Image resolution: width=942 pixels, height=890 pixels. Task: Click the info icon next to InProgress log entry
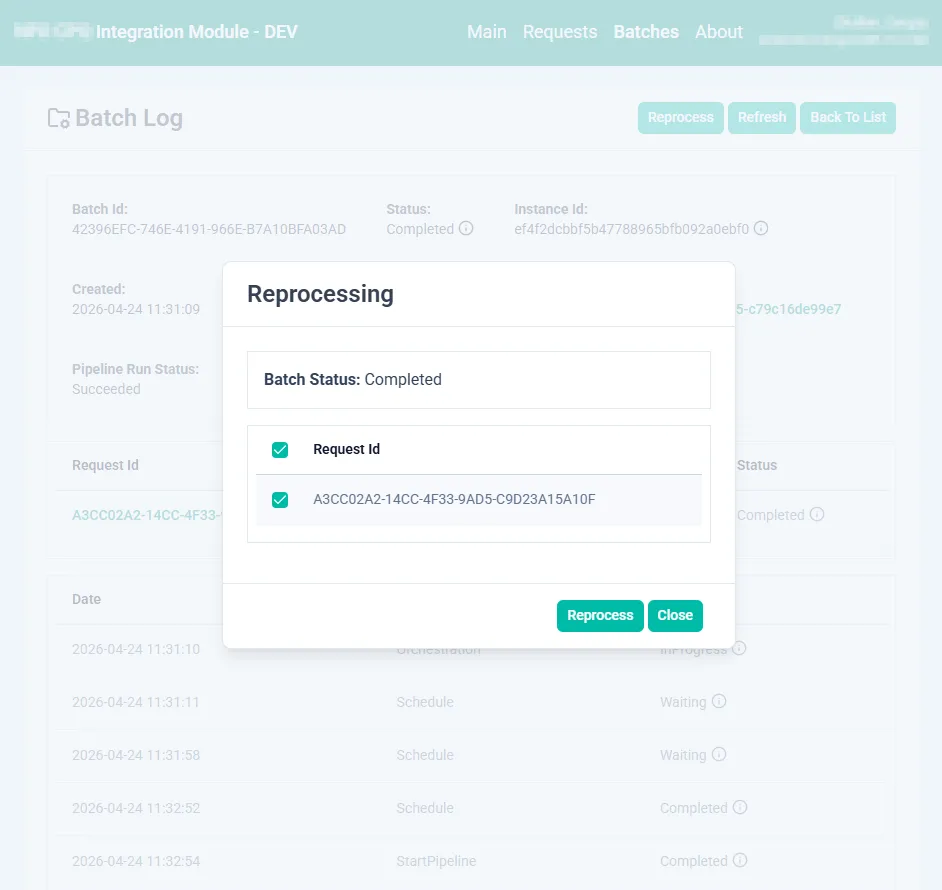point(739,648)
